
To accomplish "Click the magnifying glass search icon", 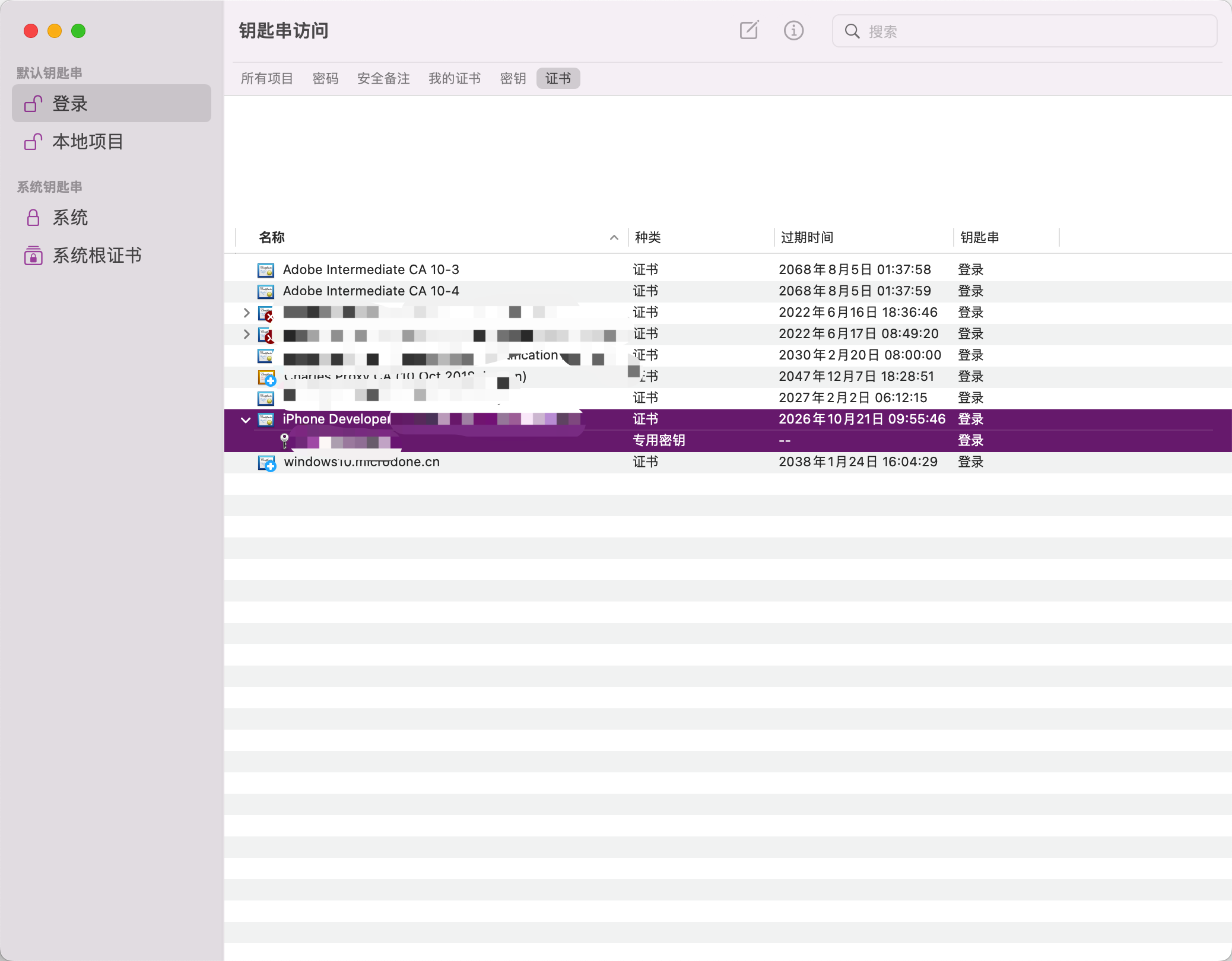I will (852, 31).
